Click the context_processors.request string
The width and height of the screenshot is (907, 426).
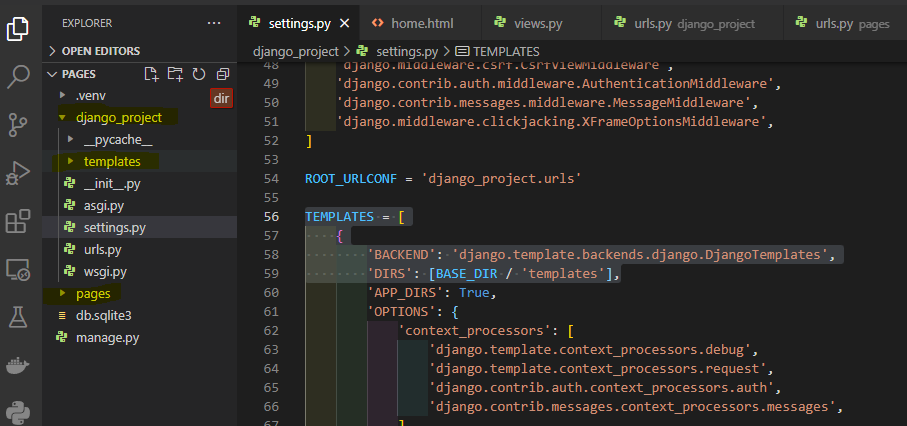click(x=598, y=369)
